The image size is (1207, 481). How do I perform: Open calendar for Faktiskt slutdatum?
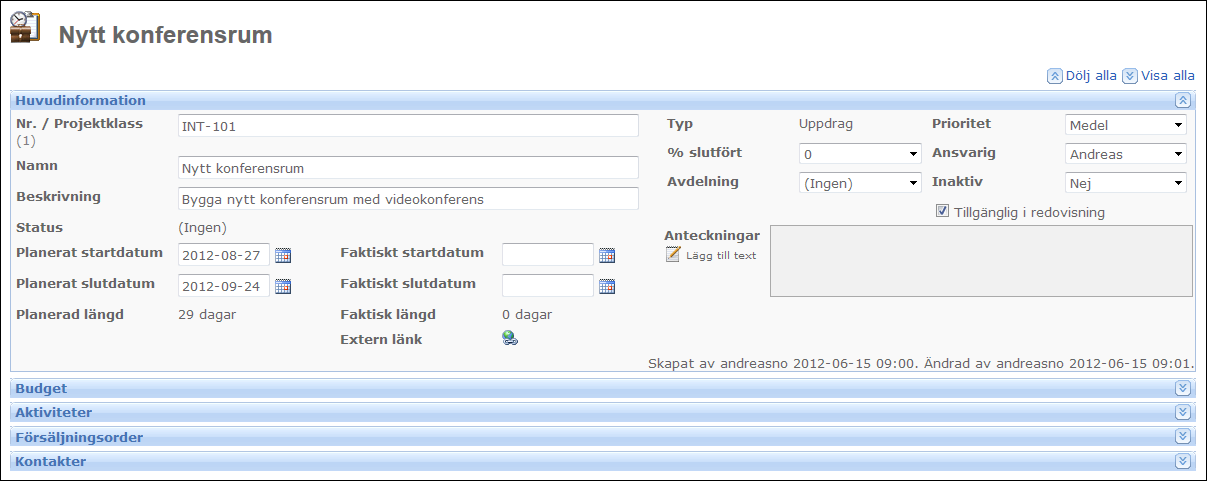(607, 287)
